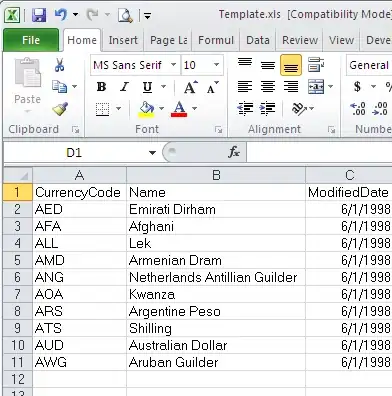Toggle Underline formatting

(x=147, y=87)
